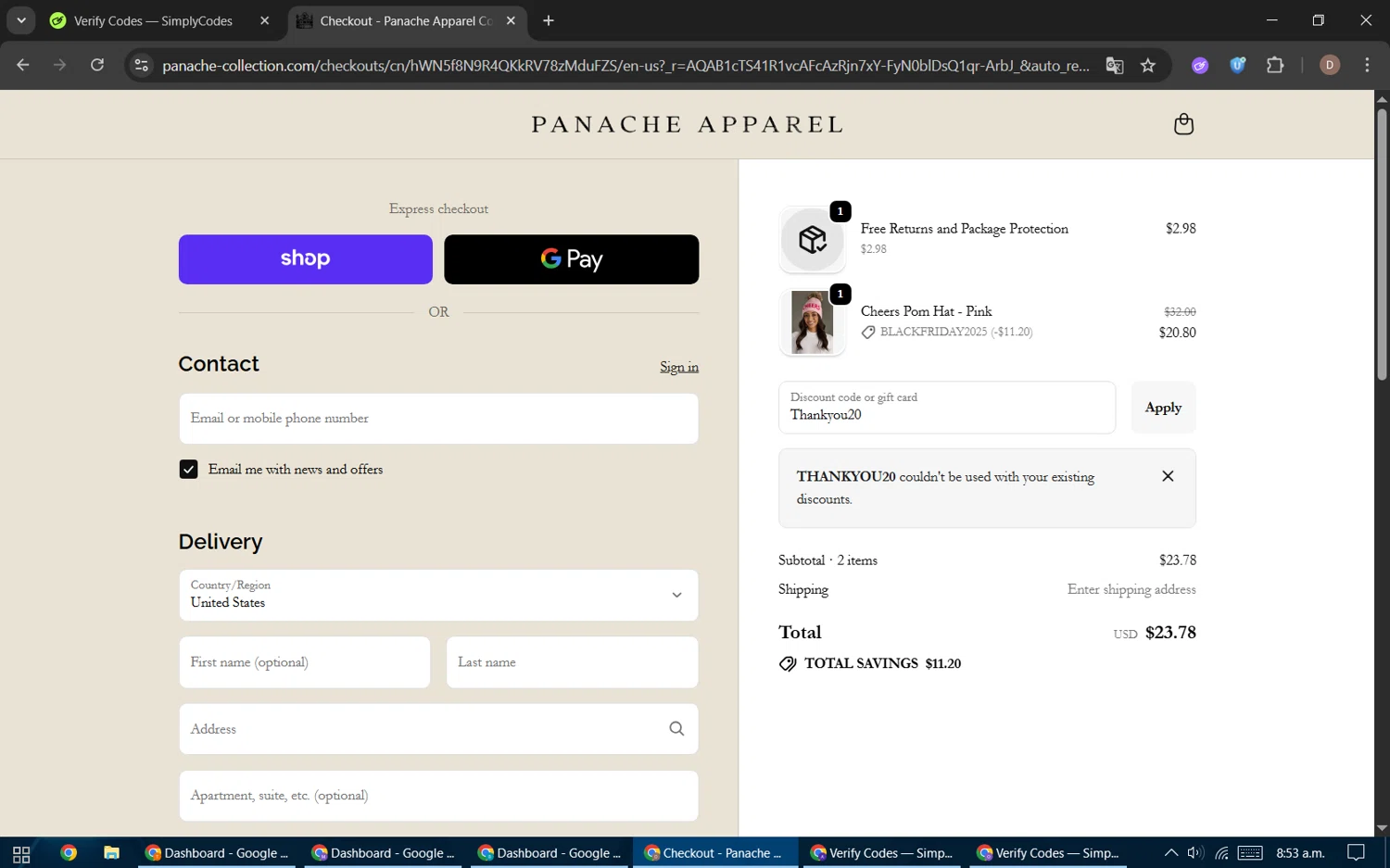Click the Address input field

[438, 729]
